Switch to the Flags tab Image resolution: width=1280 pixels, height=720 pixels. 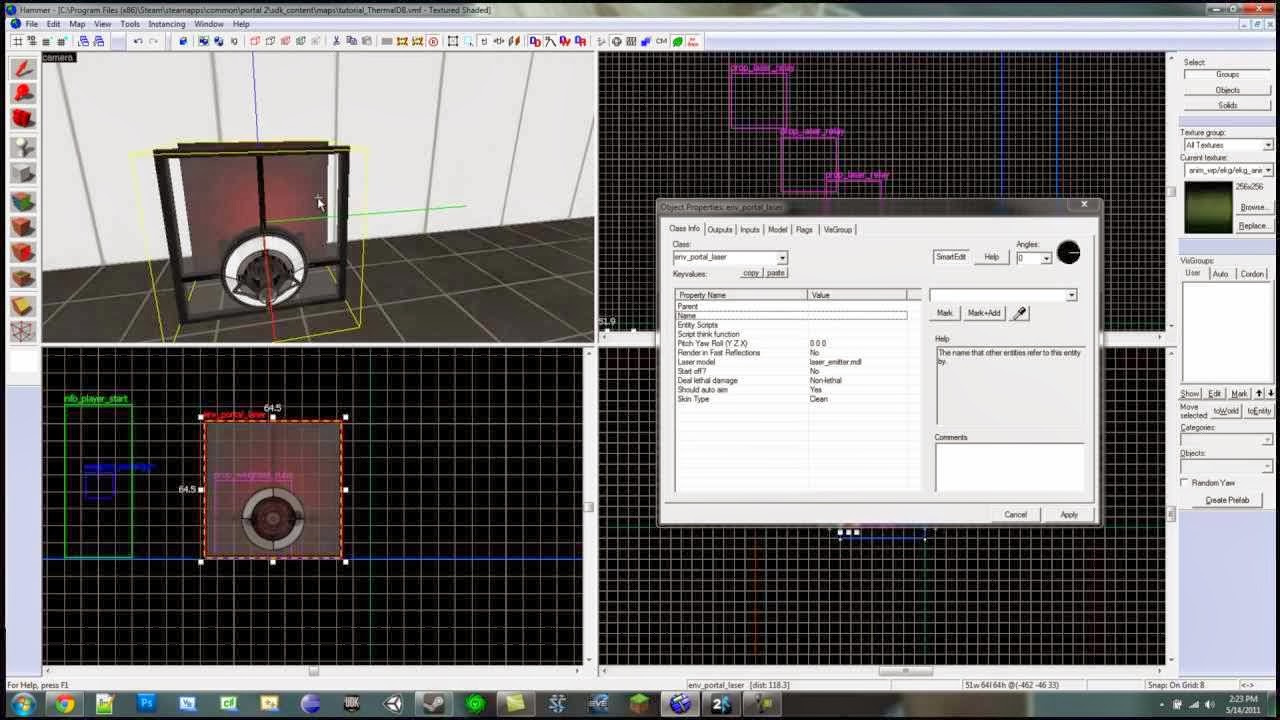pyautogui.click(x=804, y=230)
